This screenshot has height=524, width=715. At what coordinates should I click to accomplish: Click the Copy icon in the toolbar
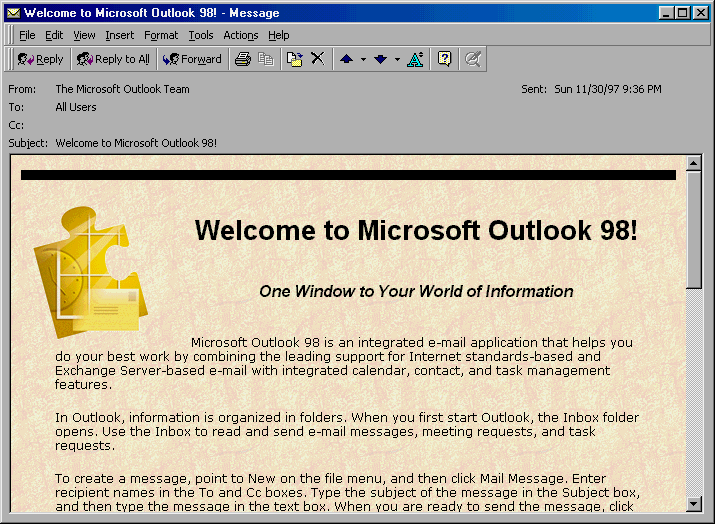(266, 59)
